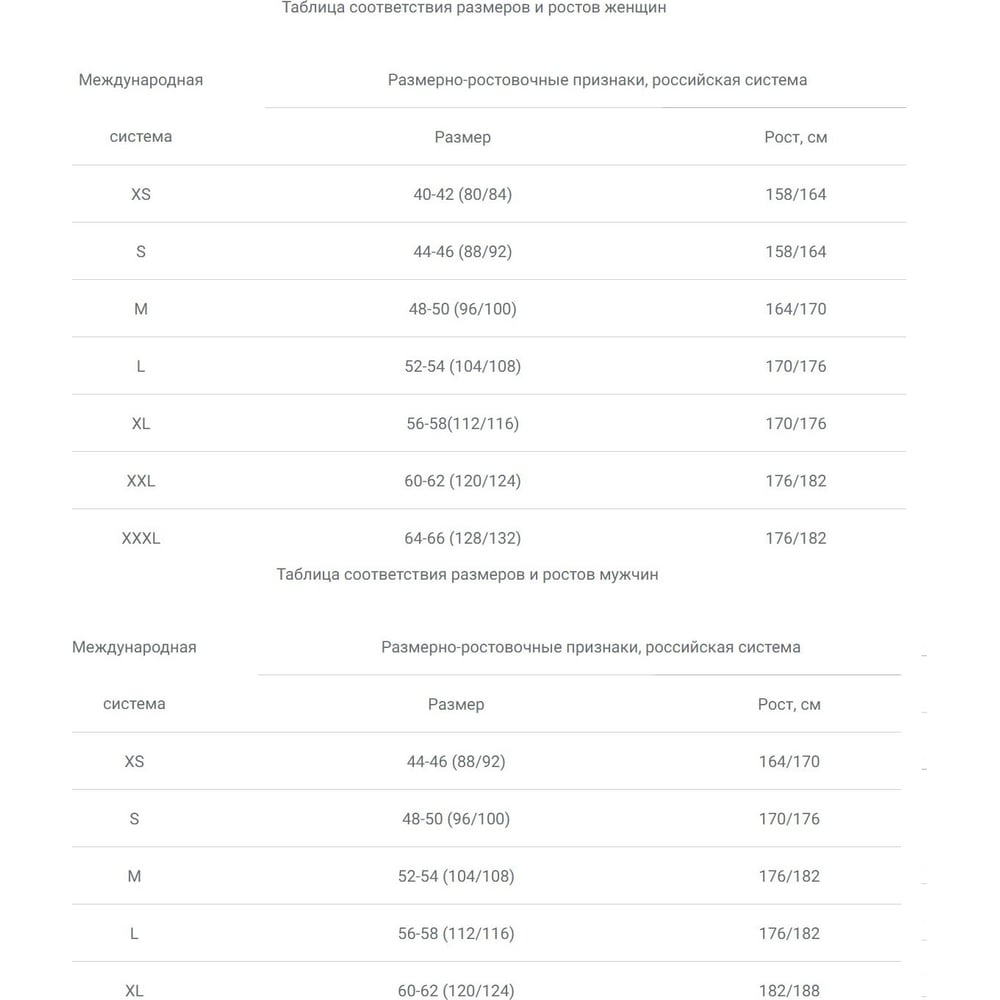The width and height of the screenshot is (1000, 1000).
Task: Click "Рост, см" header in men's table
Action: pyautogui.click(x=789, y=704)
